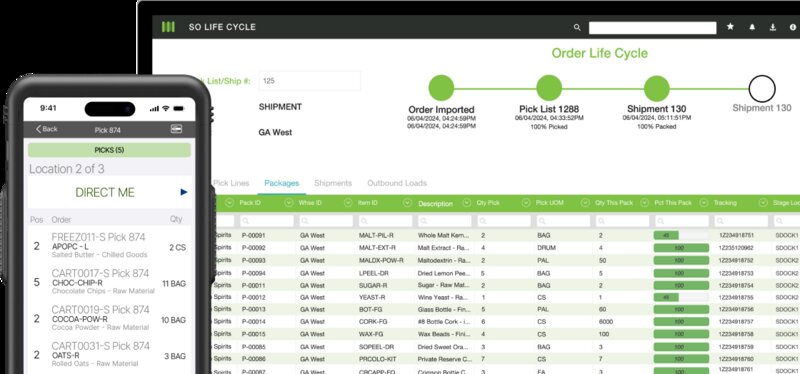Tap the CART0019-S COCOA-POW-R order row

(x=109, y=318)
